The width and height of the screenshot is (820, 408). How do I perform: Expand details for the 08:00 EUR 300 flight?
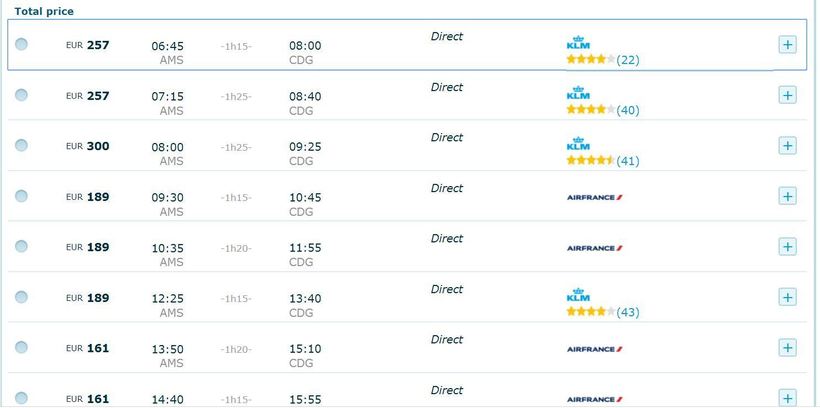coord(787,146)
